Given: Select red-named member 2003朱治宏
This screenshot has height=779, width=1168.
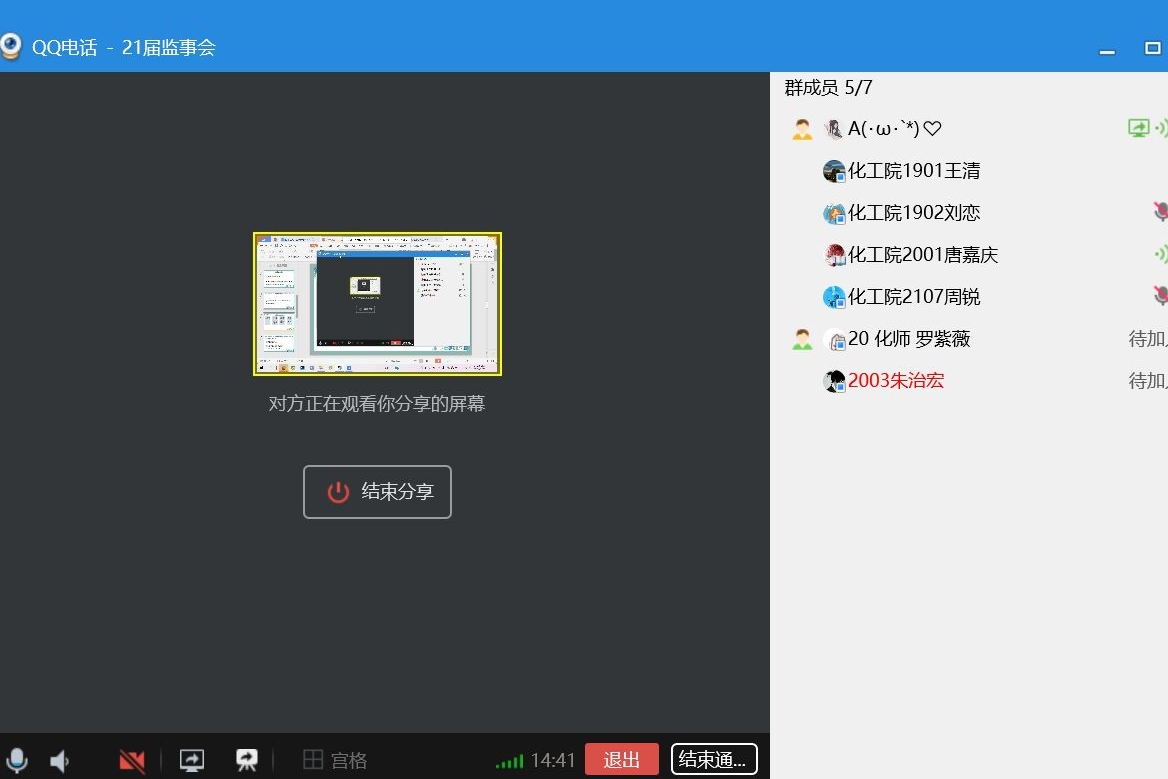Looking at the screenshot, I should pyautogui.click(x=896, y=381).
